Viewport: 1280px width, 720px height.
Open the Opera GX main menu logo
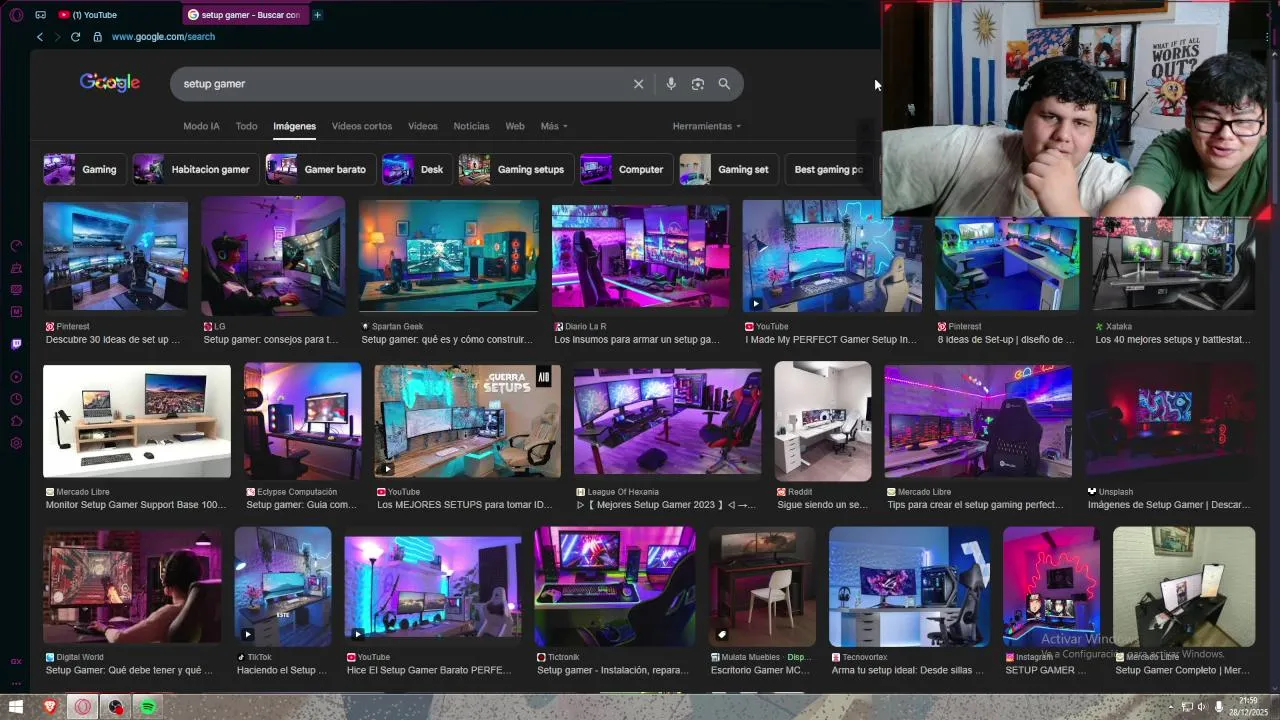(16, 15)
